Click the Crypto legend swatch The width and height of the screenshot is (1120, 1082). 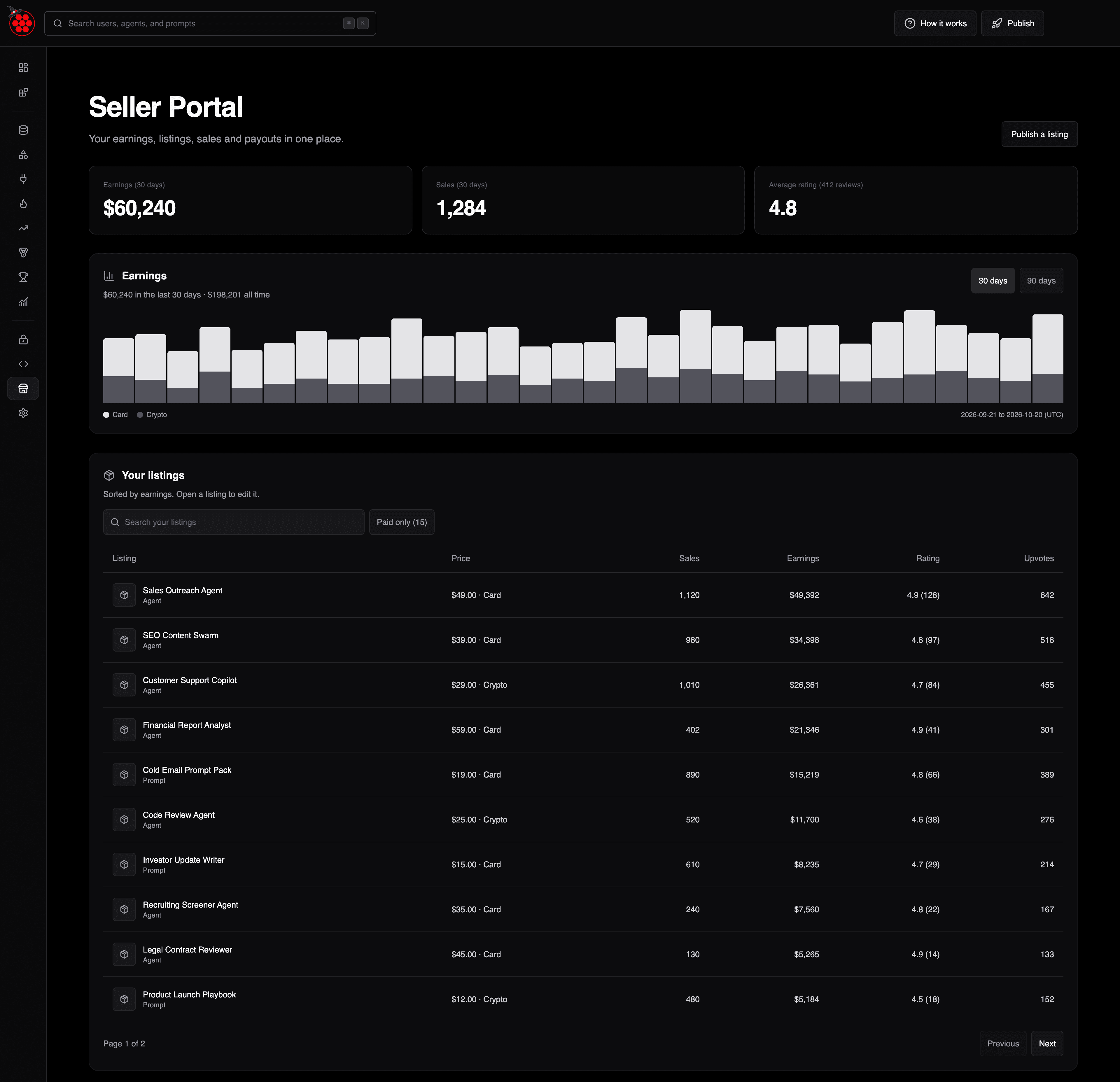pos(140,415)
